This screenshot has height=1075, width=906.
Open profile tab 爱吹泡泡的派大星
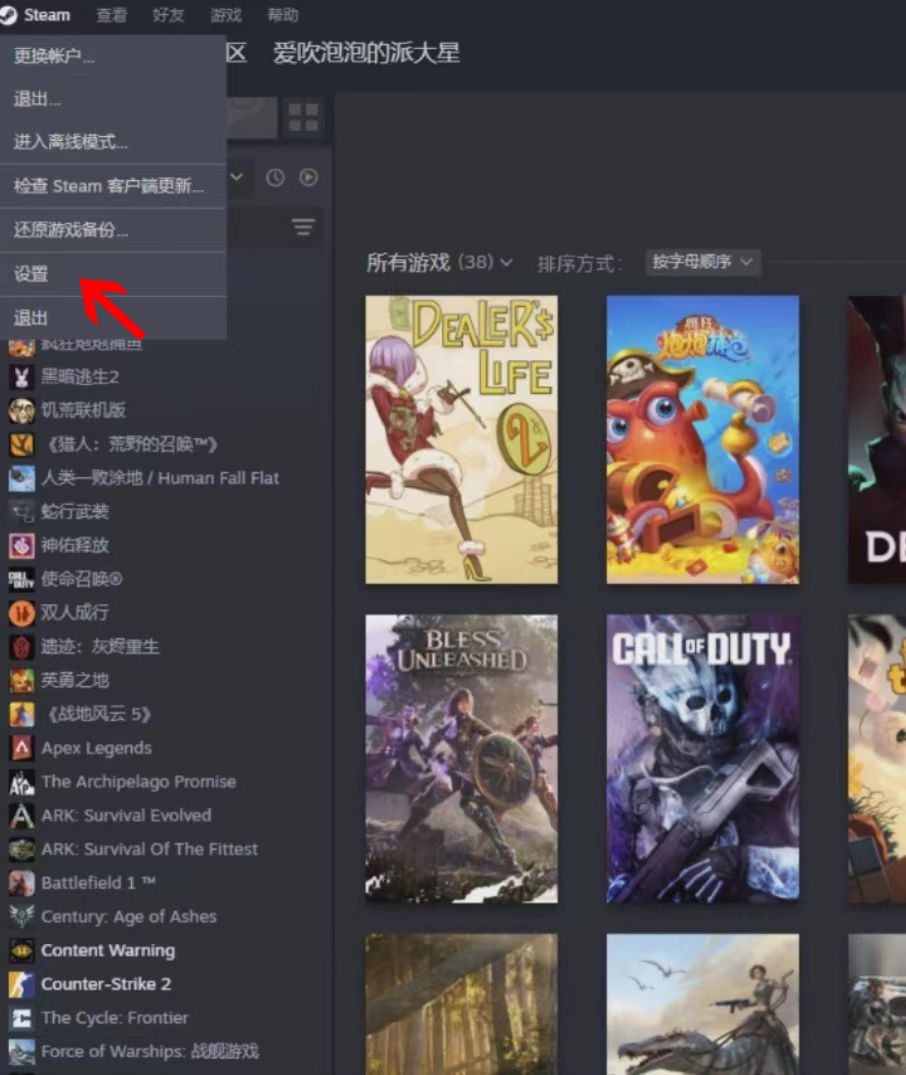(366, 53)
